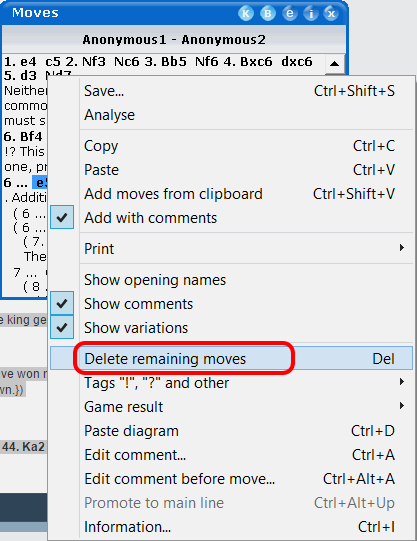Click the i info icon in title bar

coord(311,13)
